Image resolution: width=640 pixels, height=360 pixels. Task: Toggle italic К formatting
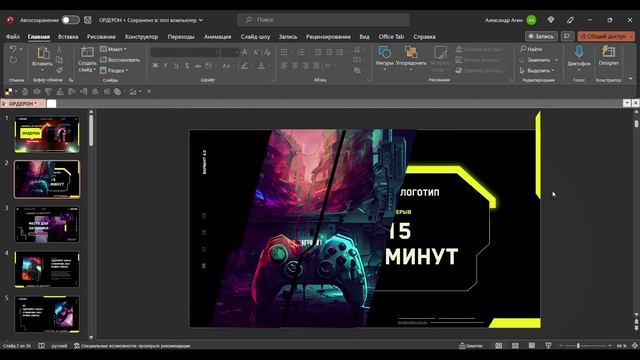[166, 66]
